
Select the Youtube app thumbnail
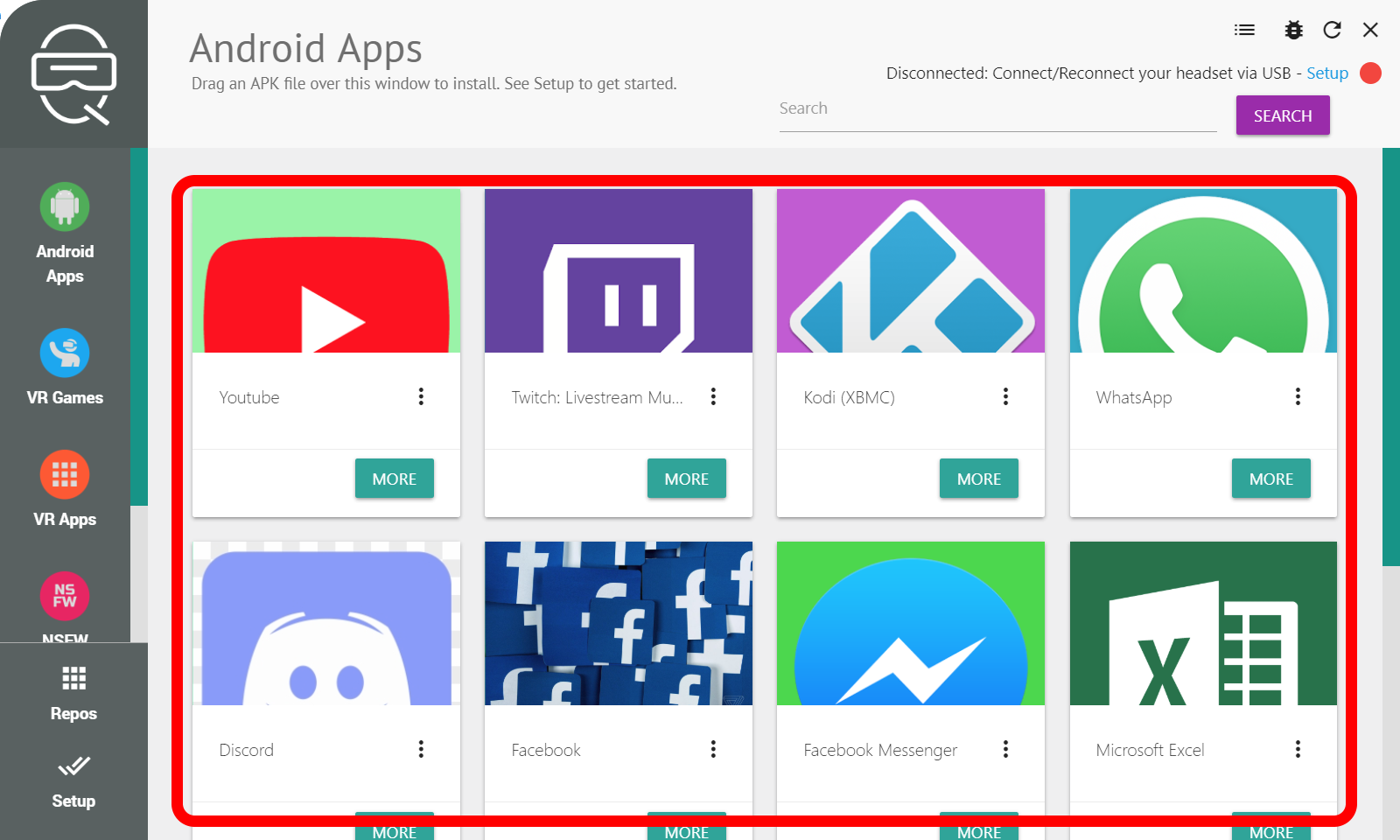tap(326, 271)
